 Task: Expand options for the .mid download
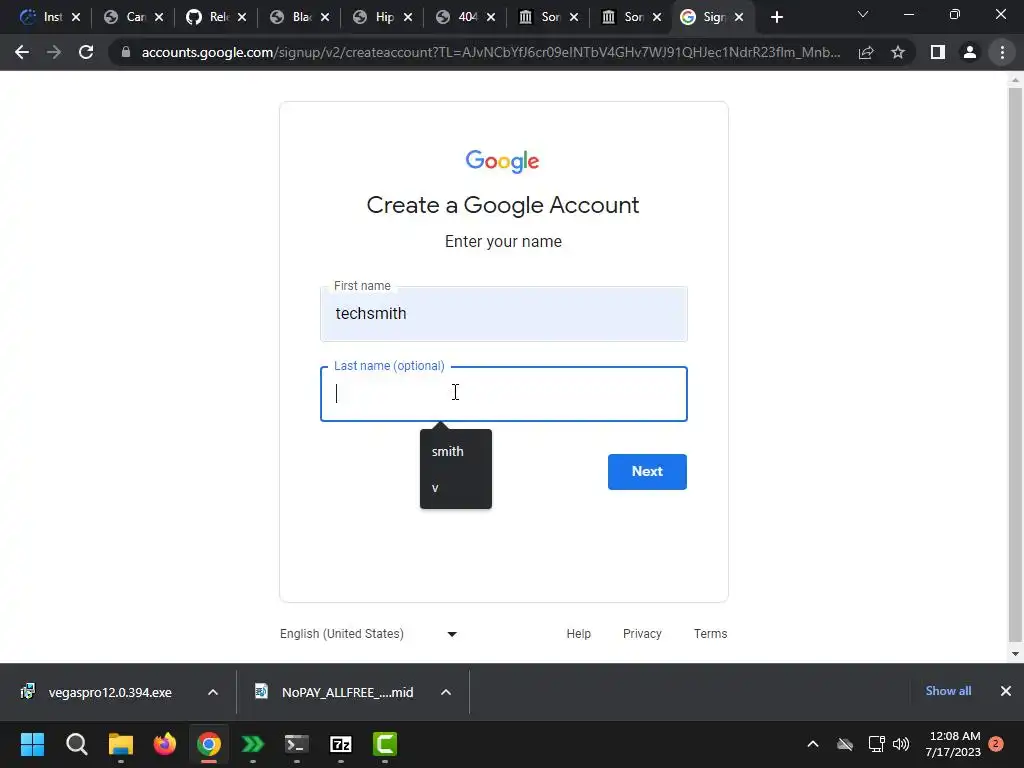(x=446, y=692)
